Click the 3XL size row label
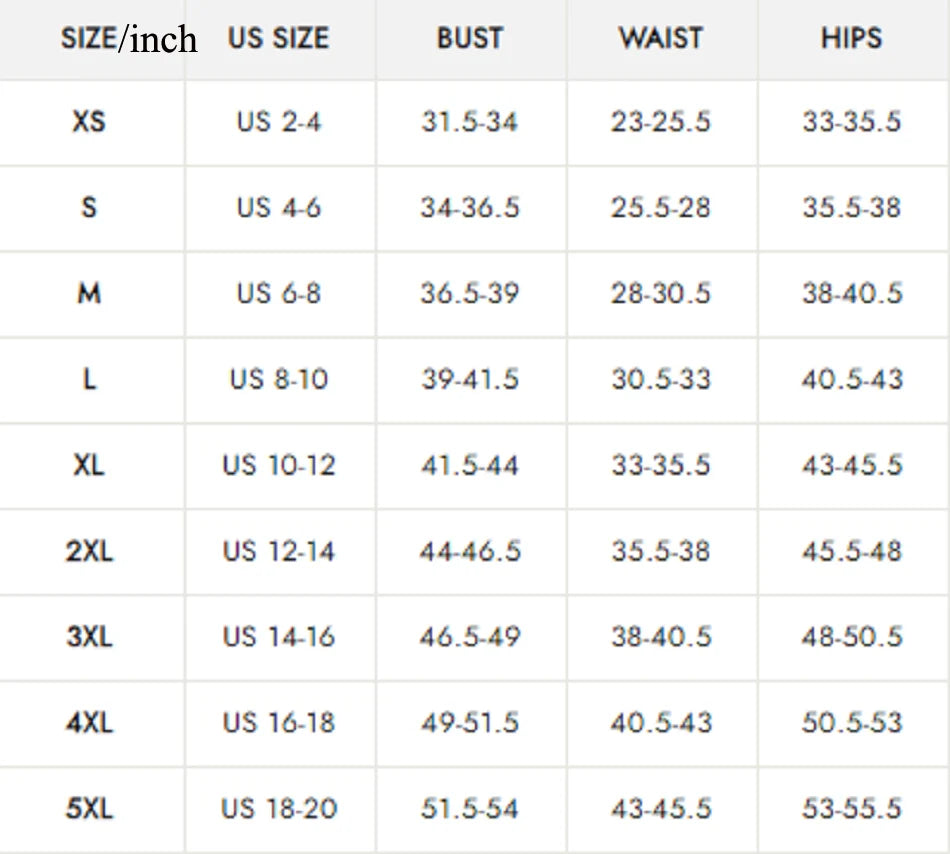This screenshot has height=854, width=950. coord(89,637)
